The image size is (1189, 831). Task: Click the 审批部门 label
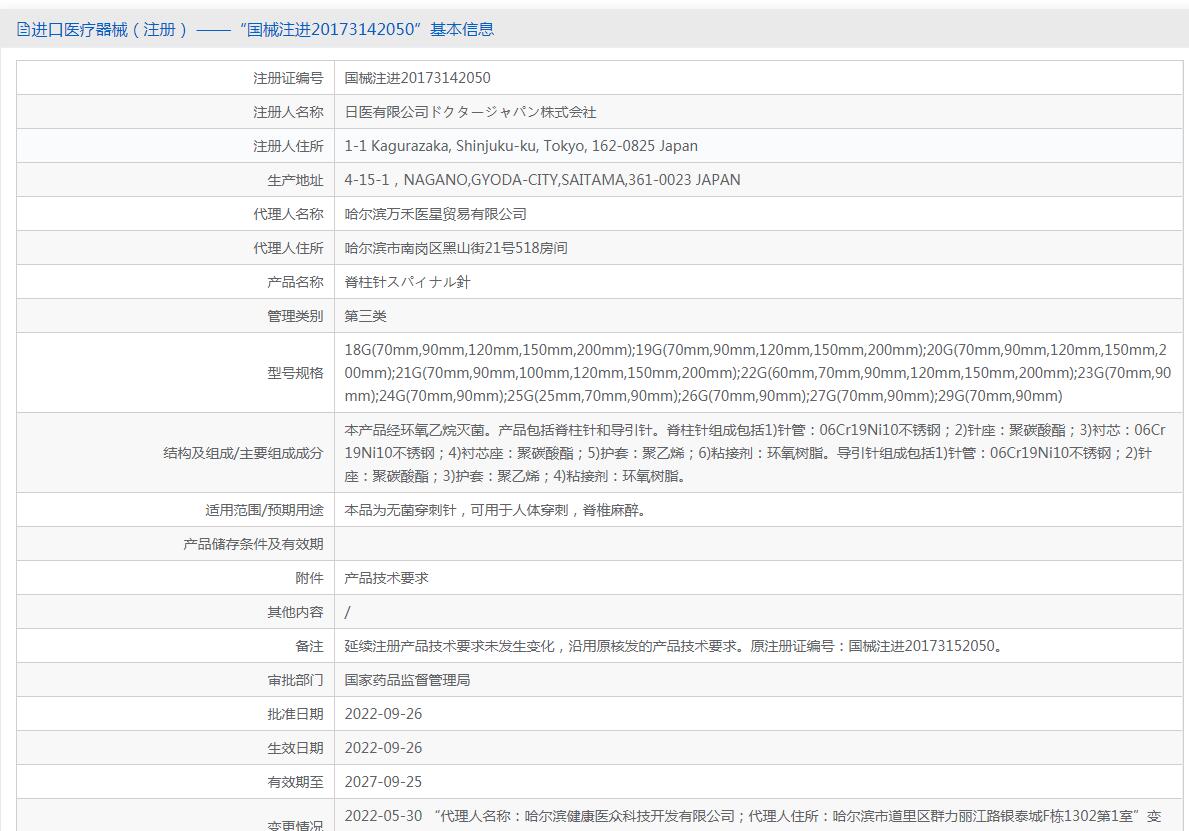(295, 681)
